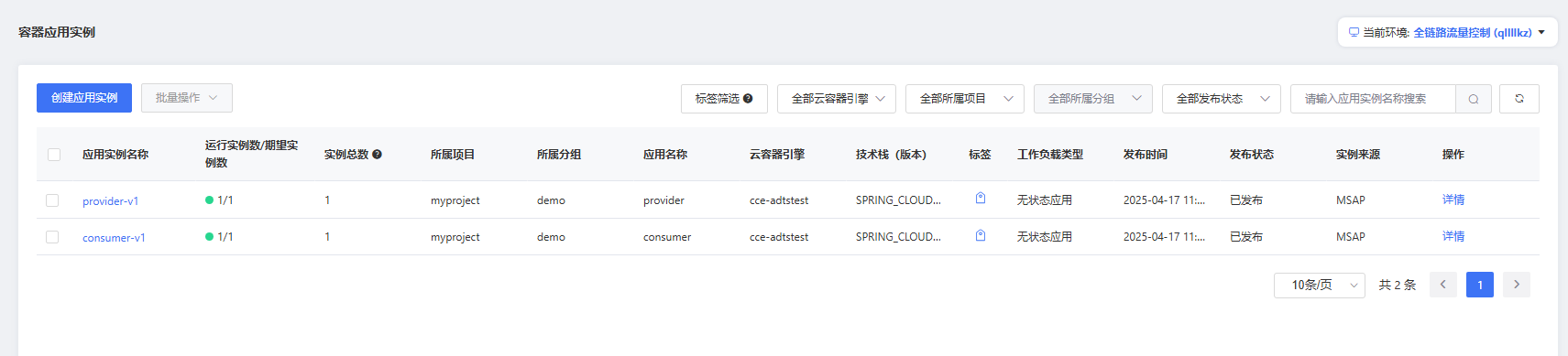Click myproject cell in provider-v1 row

455,200
